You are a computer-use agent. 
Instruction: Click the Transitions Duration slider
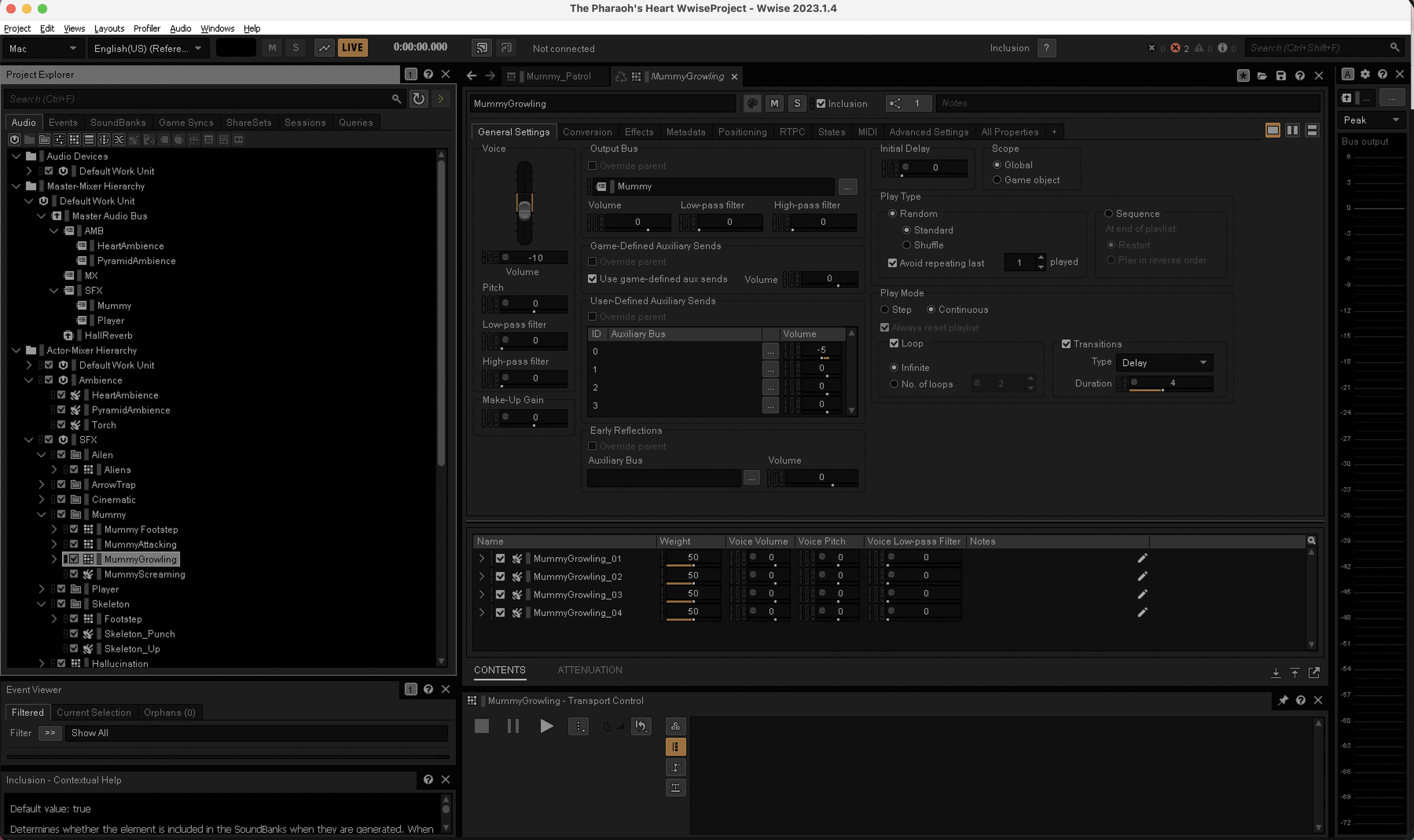(1170, 384)
